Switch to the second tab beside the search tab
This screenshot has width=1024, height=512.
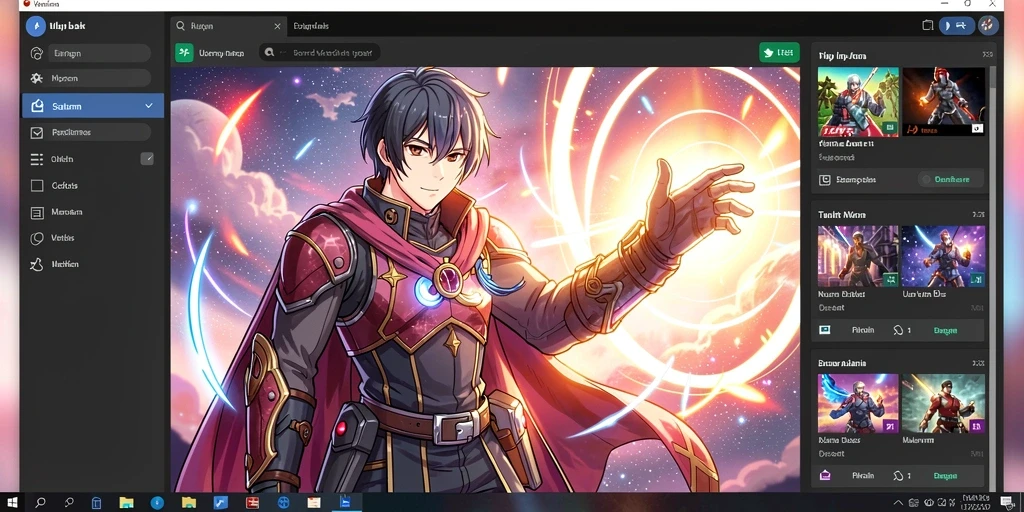tap(311, 26)
